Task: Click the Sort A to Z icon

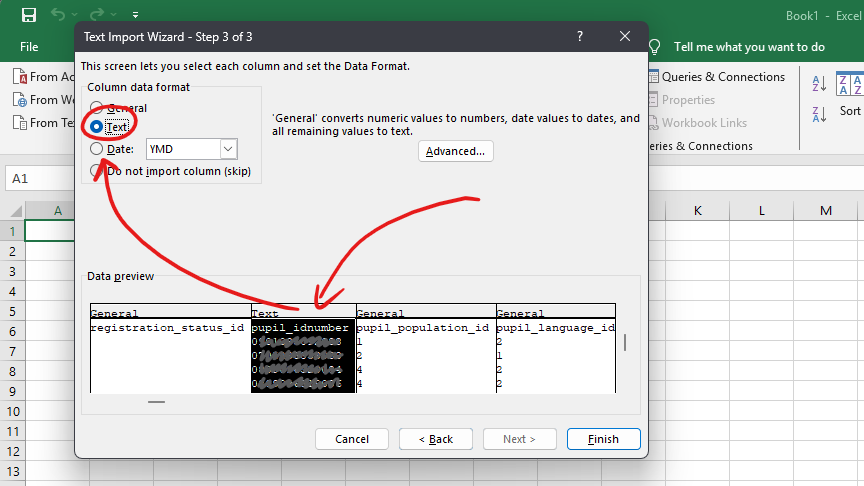Action: (818, 84)
